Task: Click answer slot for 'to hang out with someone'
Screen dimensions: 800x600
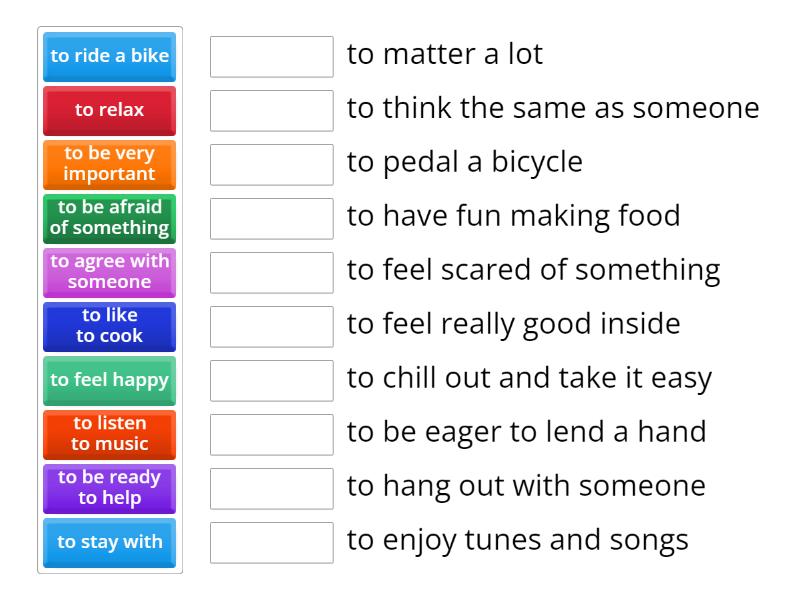Action: [272, 489]
